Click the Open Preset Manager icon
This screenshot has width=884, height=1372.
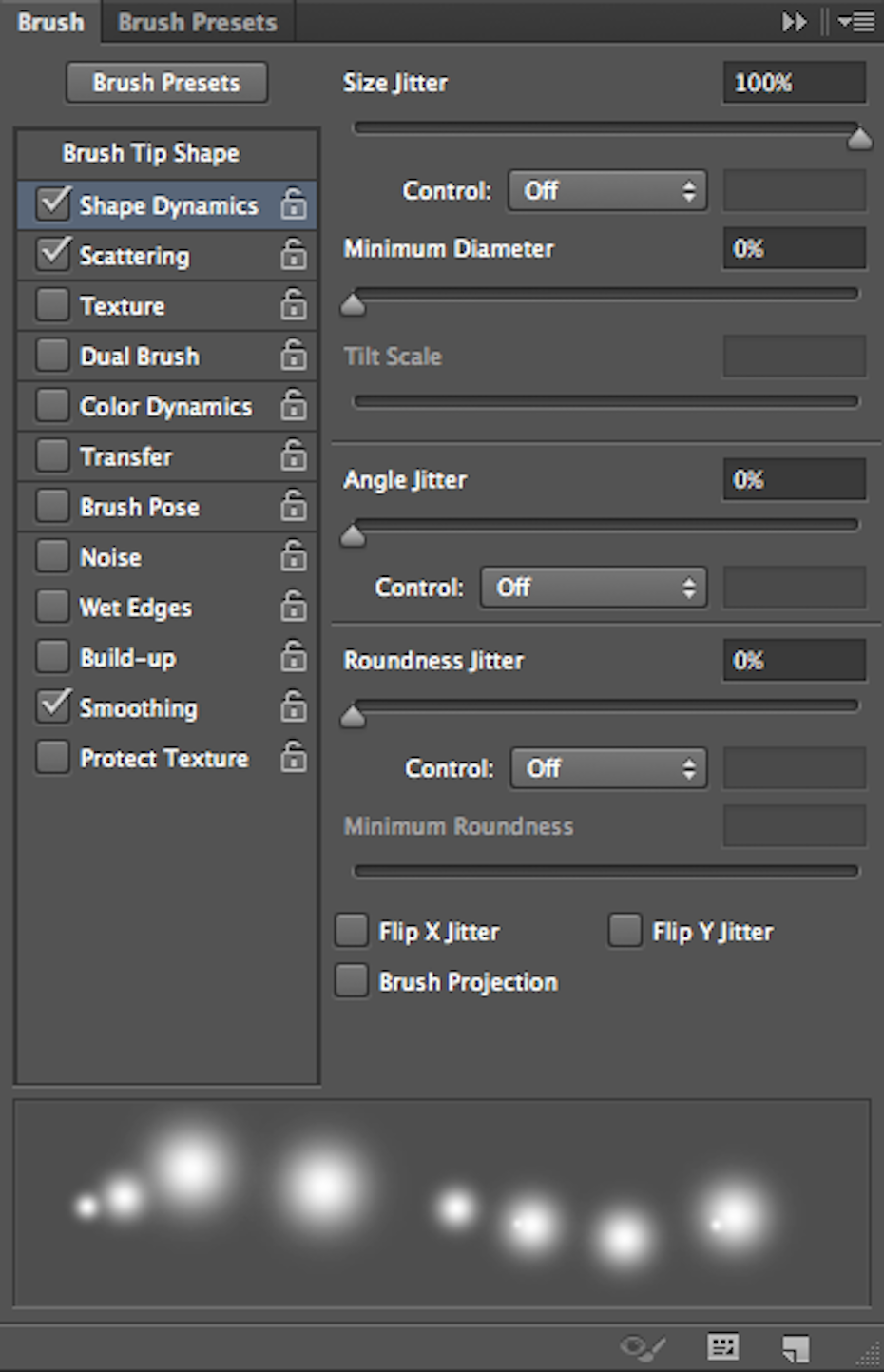pyautogui.click(x=723, y=1345)
